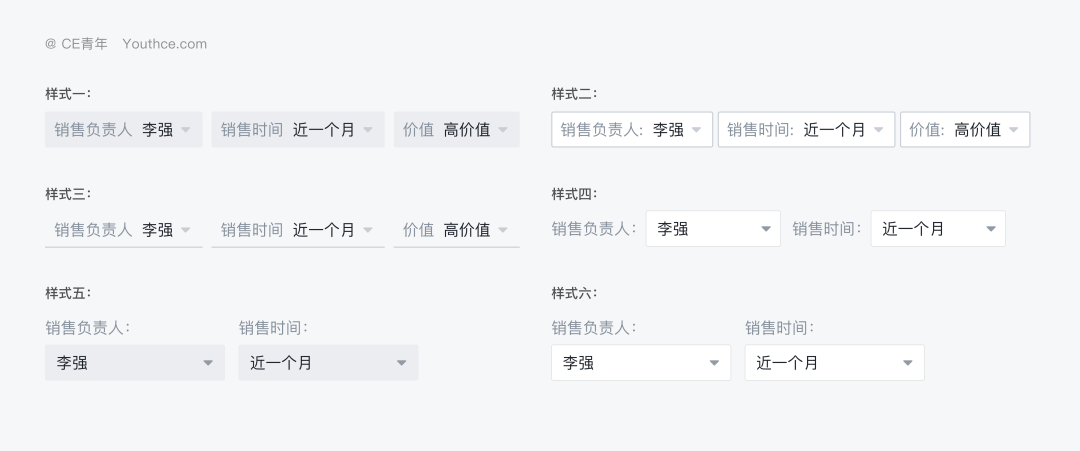Click the Youthce.com link text

pos(165,44)
